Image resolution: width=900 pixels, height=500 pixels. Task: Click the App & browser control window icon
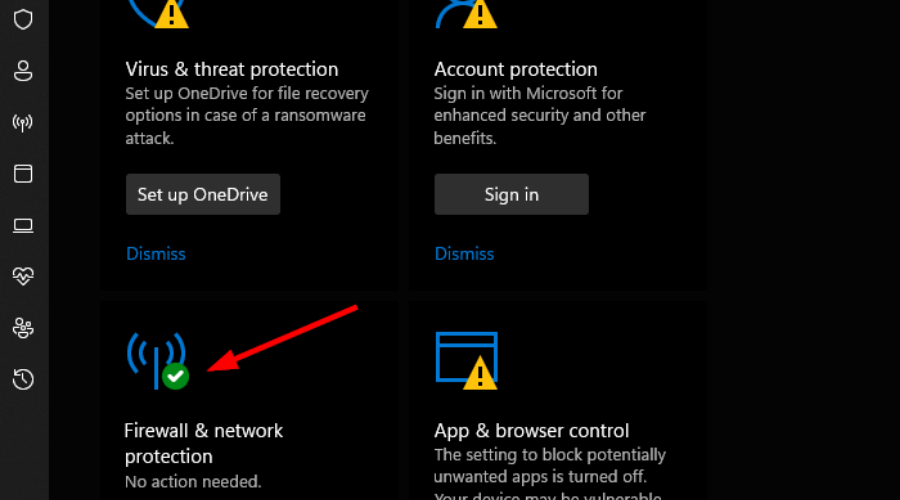pyautogui.click(x=465, y=358)
